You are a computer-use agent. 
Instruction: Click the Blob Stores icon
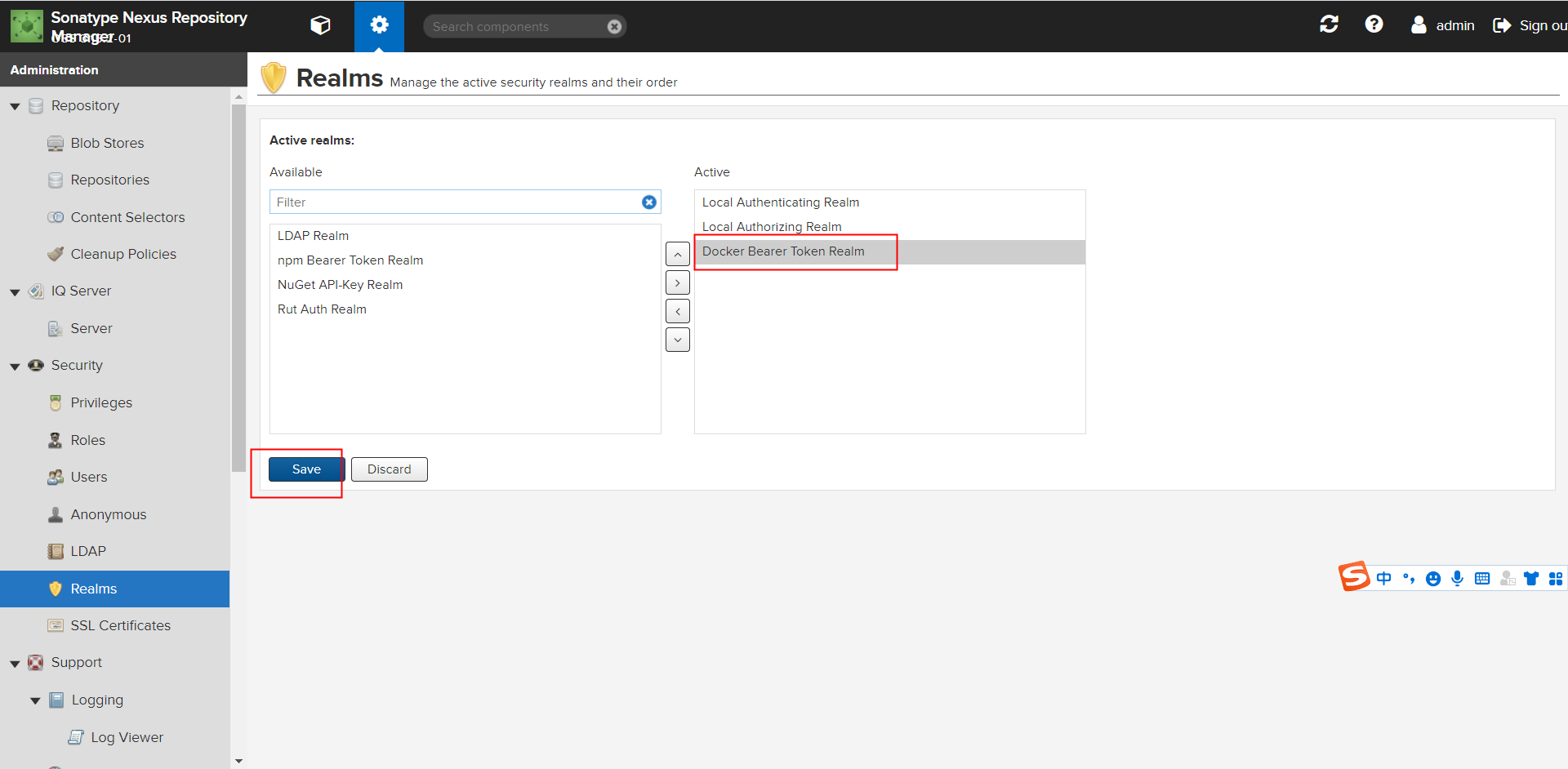coord(56,144)
